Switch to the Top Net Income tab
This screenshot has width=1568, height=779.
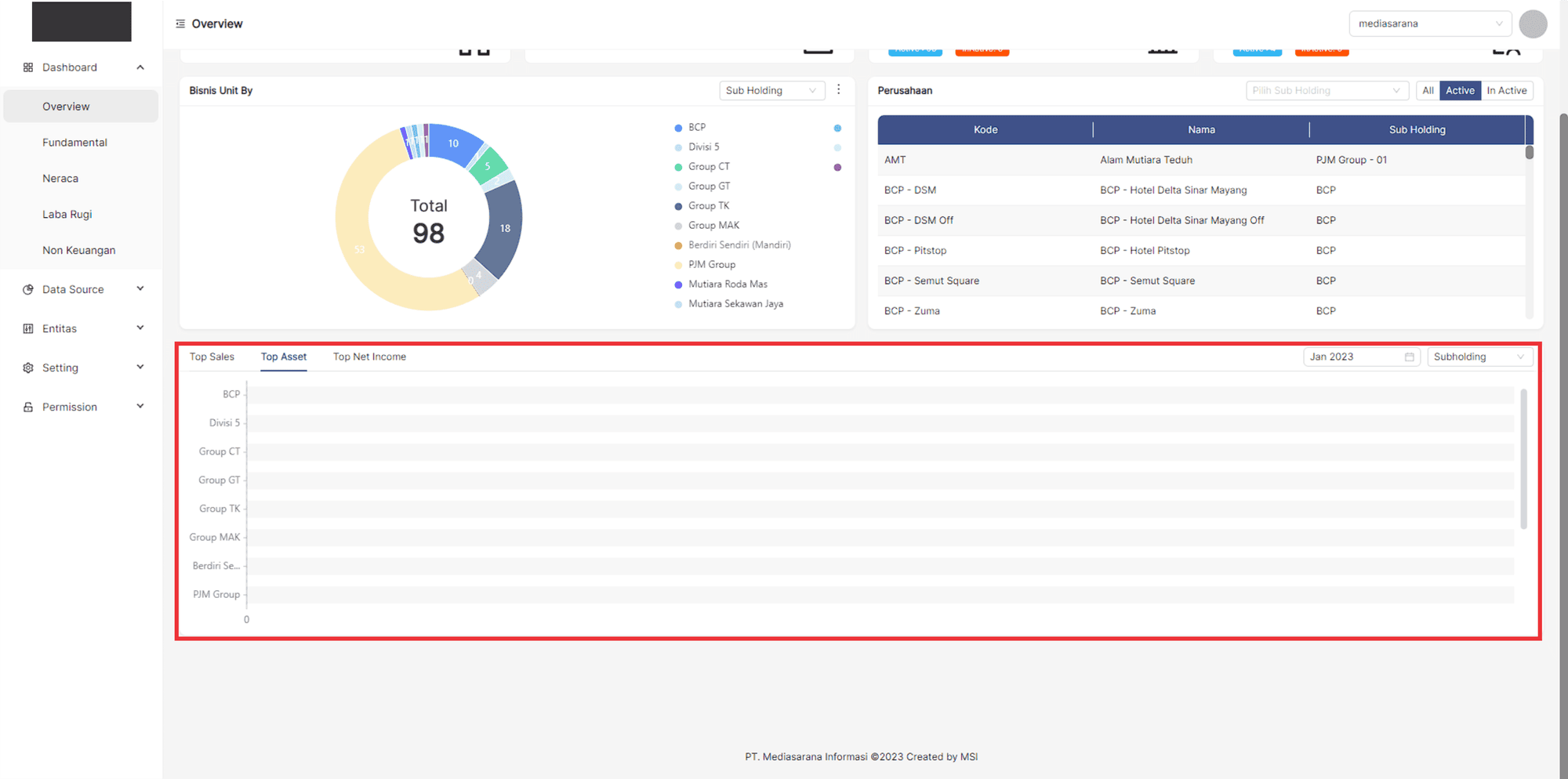(369, 357)
